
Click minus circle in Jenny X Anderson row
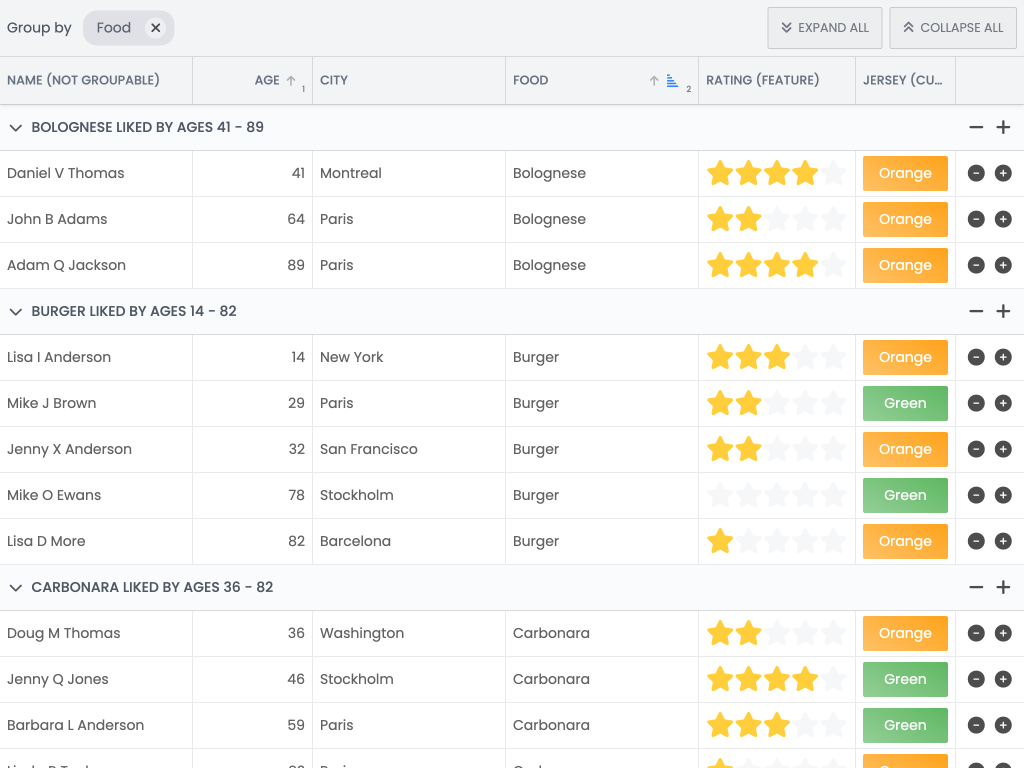pos(976,449)
